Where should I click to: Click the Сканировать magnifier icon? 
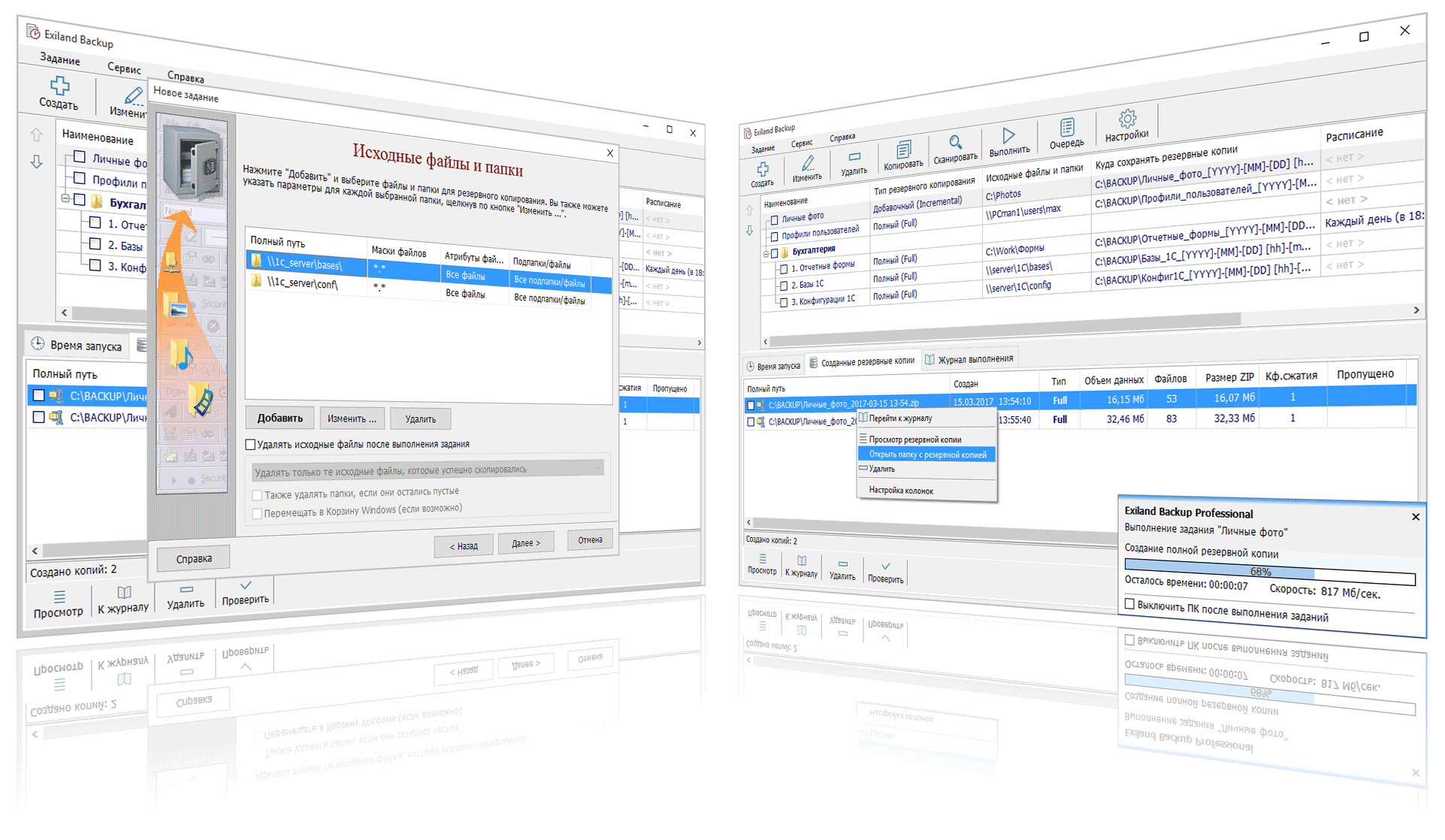tap(955, 142)
